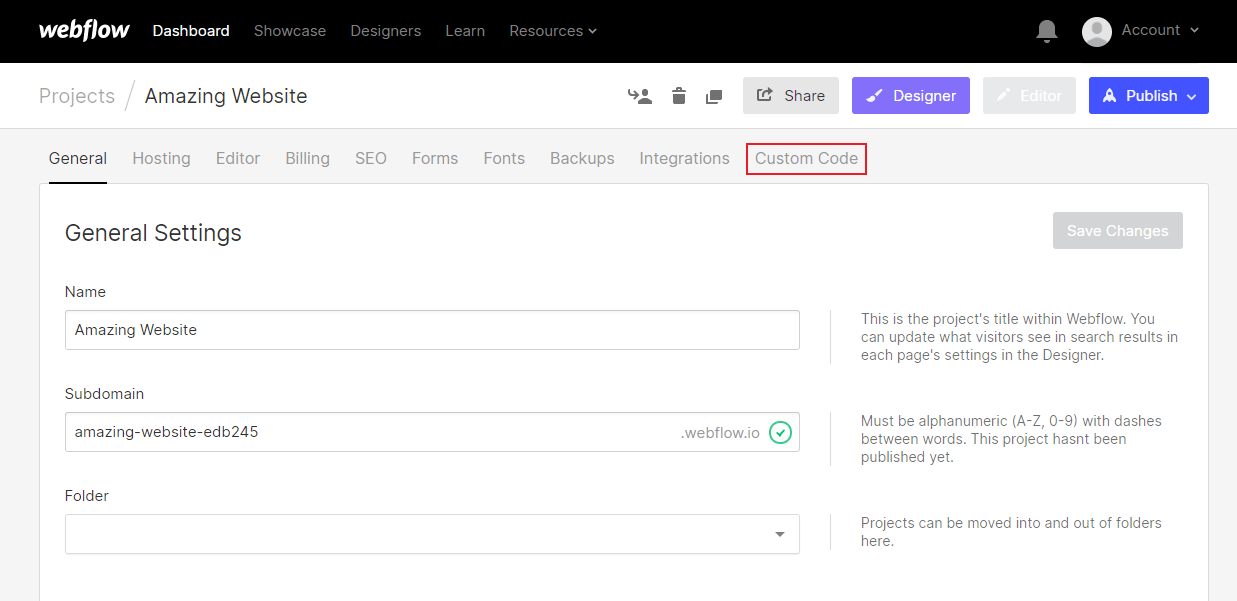Click the General Settings heading
The width and height of the screenshot is (1237, 601).
pos(153,233)
